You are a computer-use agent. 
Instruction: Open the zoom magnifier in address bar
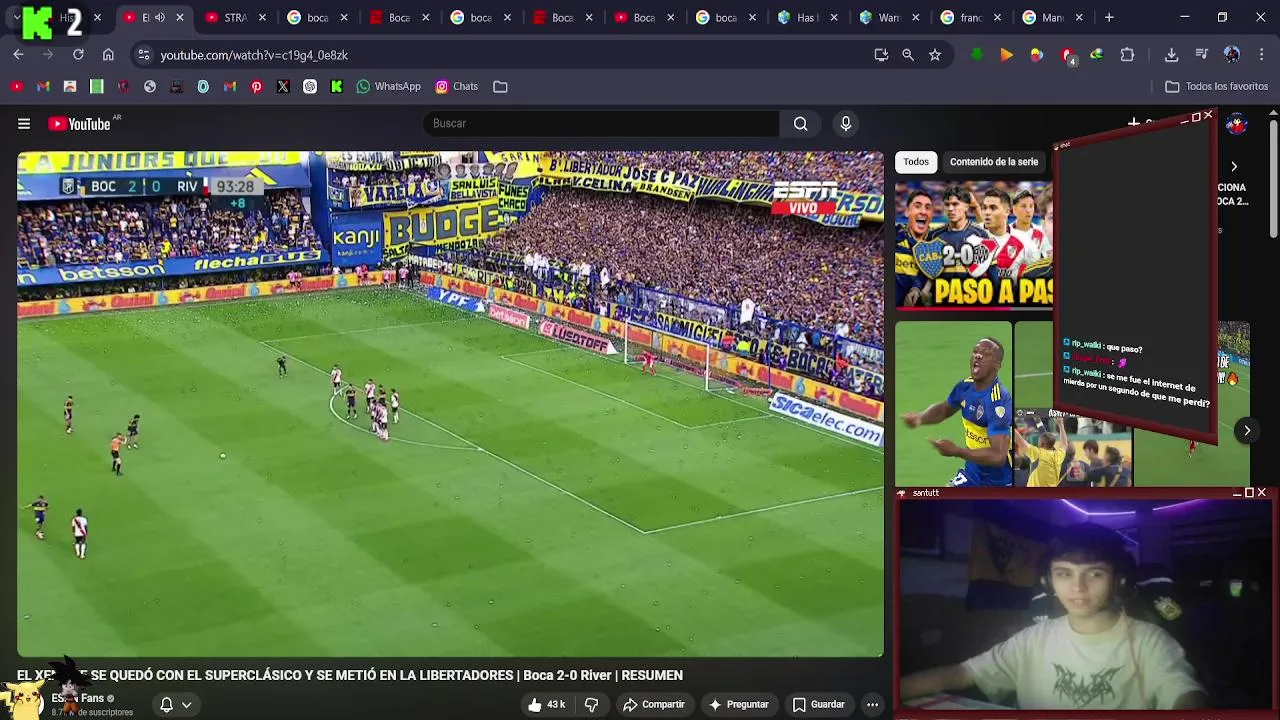click(x=908, y=55)
